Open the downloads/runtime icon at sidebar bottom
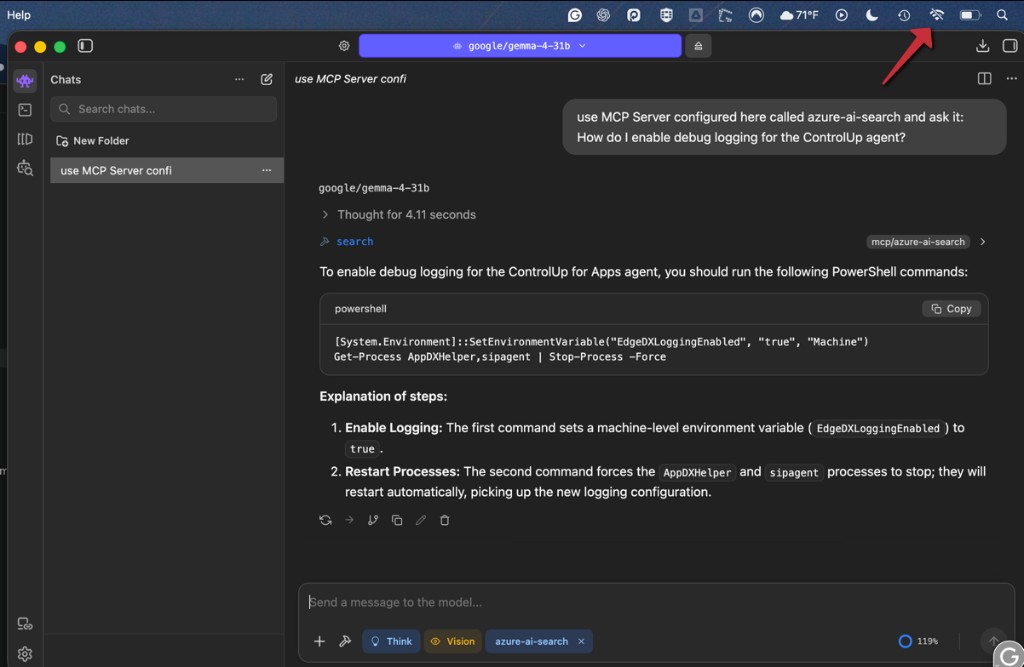1024x667 pixels. 25,624
